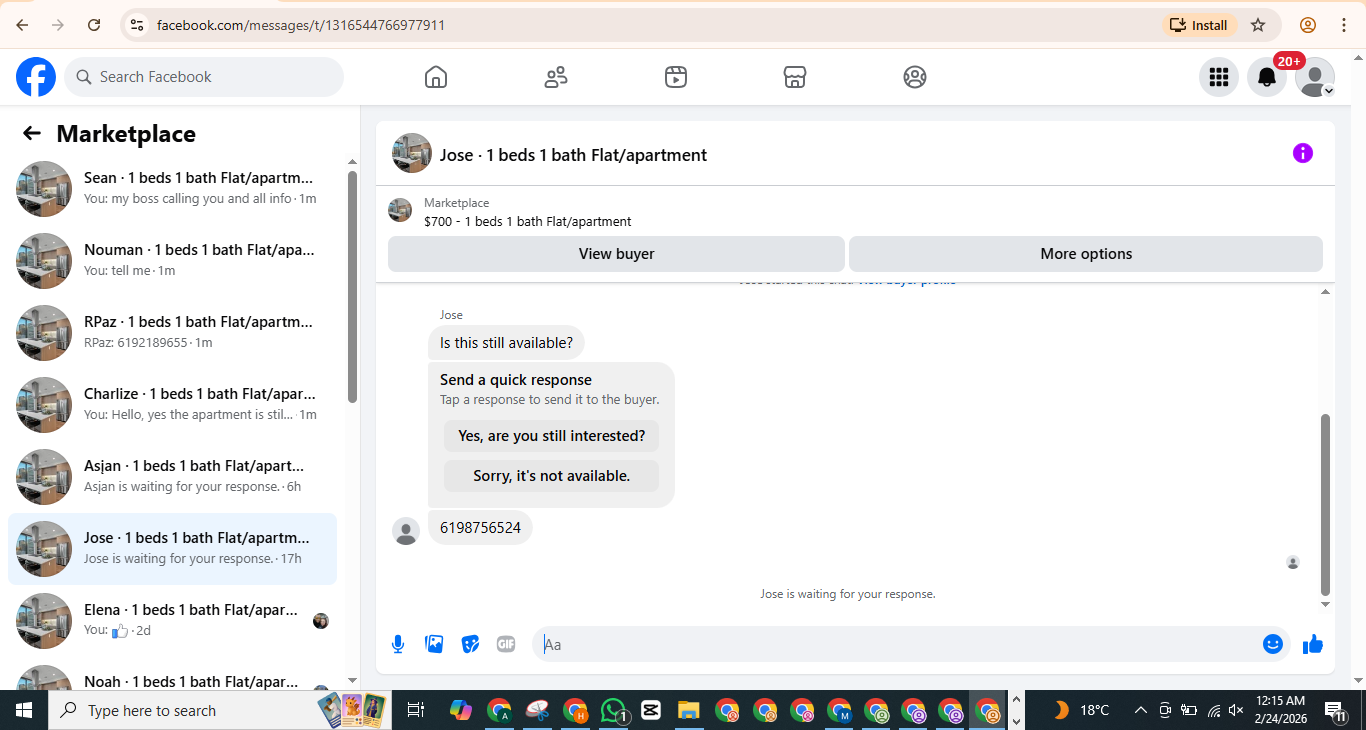This screenshot has height=730, width=1366.
Task: Go to Home feed icon
Action: point(436,77)
